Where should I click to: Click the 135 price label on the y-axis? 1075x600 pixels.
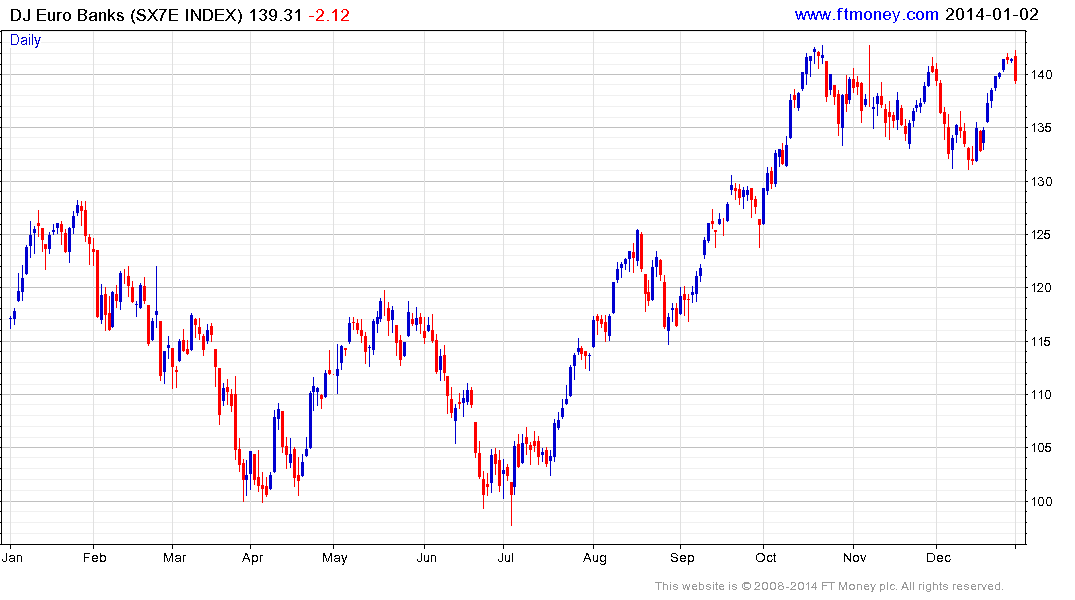[x=1041, y=128]
